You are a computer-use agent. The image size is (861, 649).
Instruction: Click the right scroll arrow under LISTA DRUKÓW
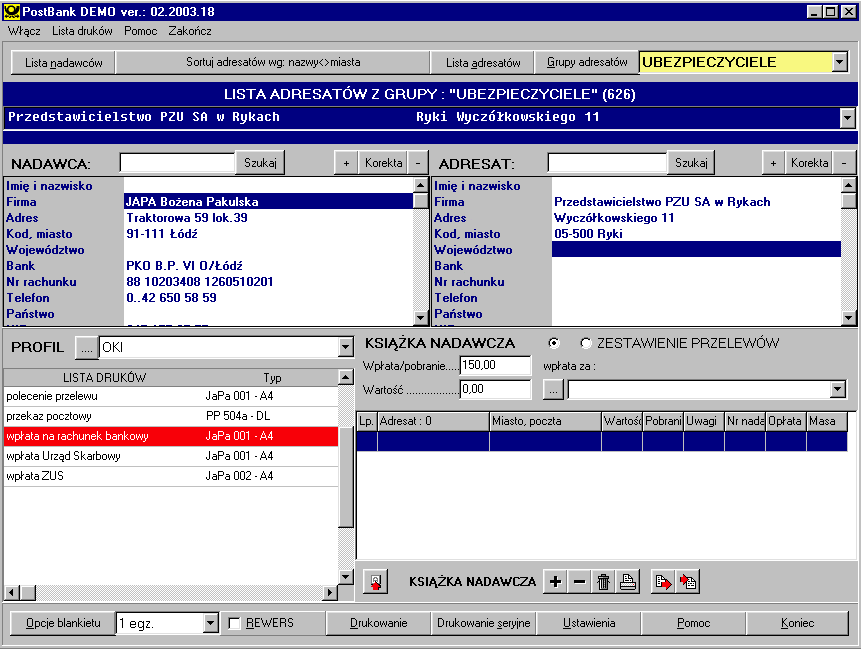pos(329,592)
